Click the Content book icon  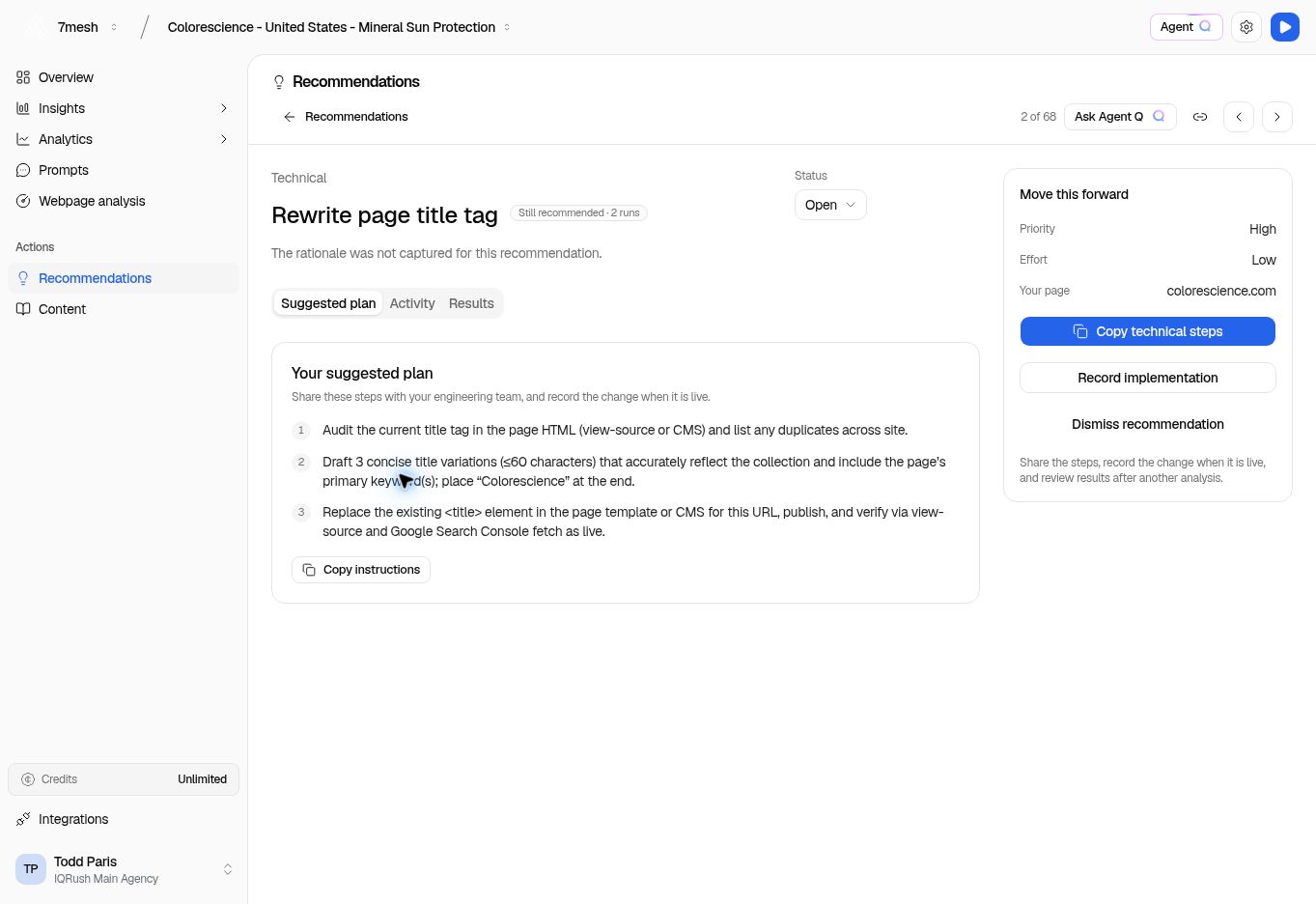click(23, 309)
